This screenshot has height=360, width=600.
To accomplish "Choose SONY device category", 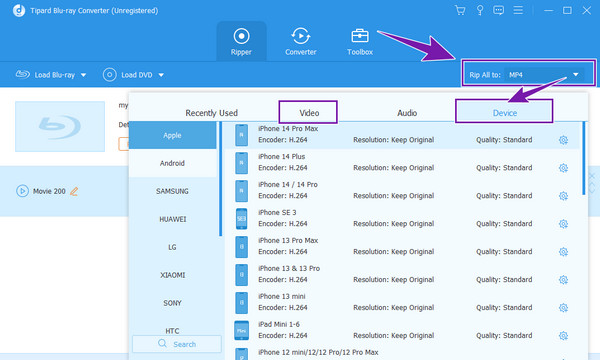I will coord(173,303).
